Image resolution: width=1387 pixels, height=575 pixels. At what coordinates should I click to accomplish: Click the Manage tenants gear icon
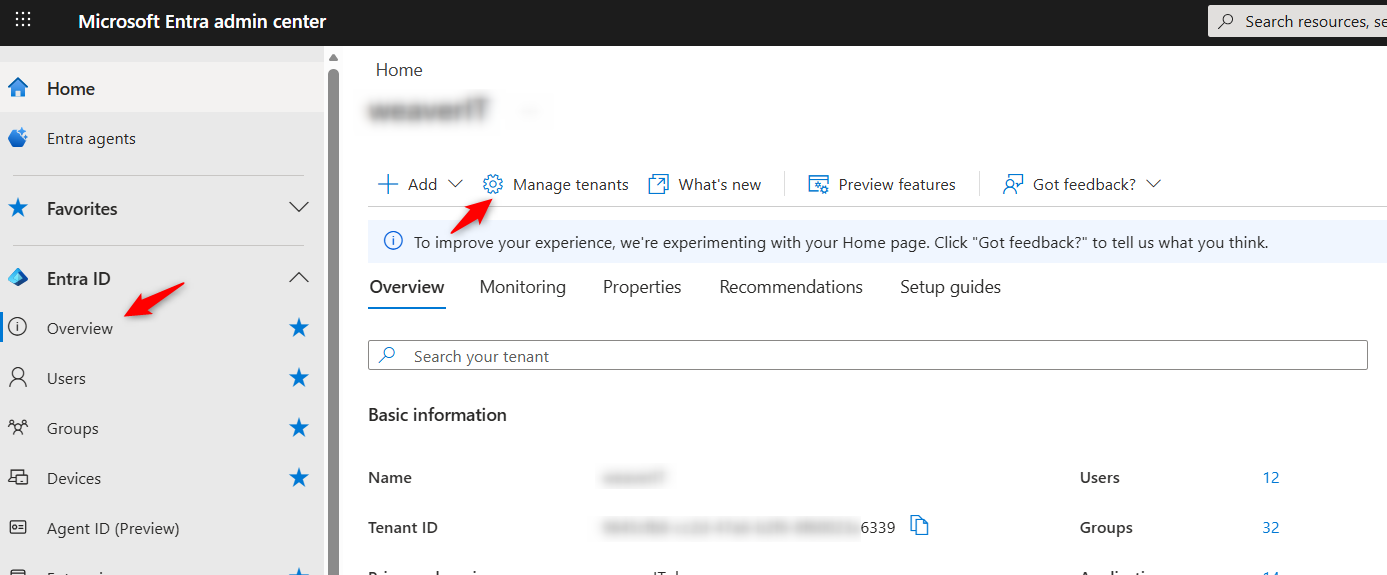click(492, 184)
